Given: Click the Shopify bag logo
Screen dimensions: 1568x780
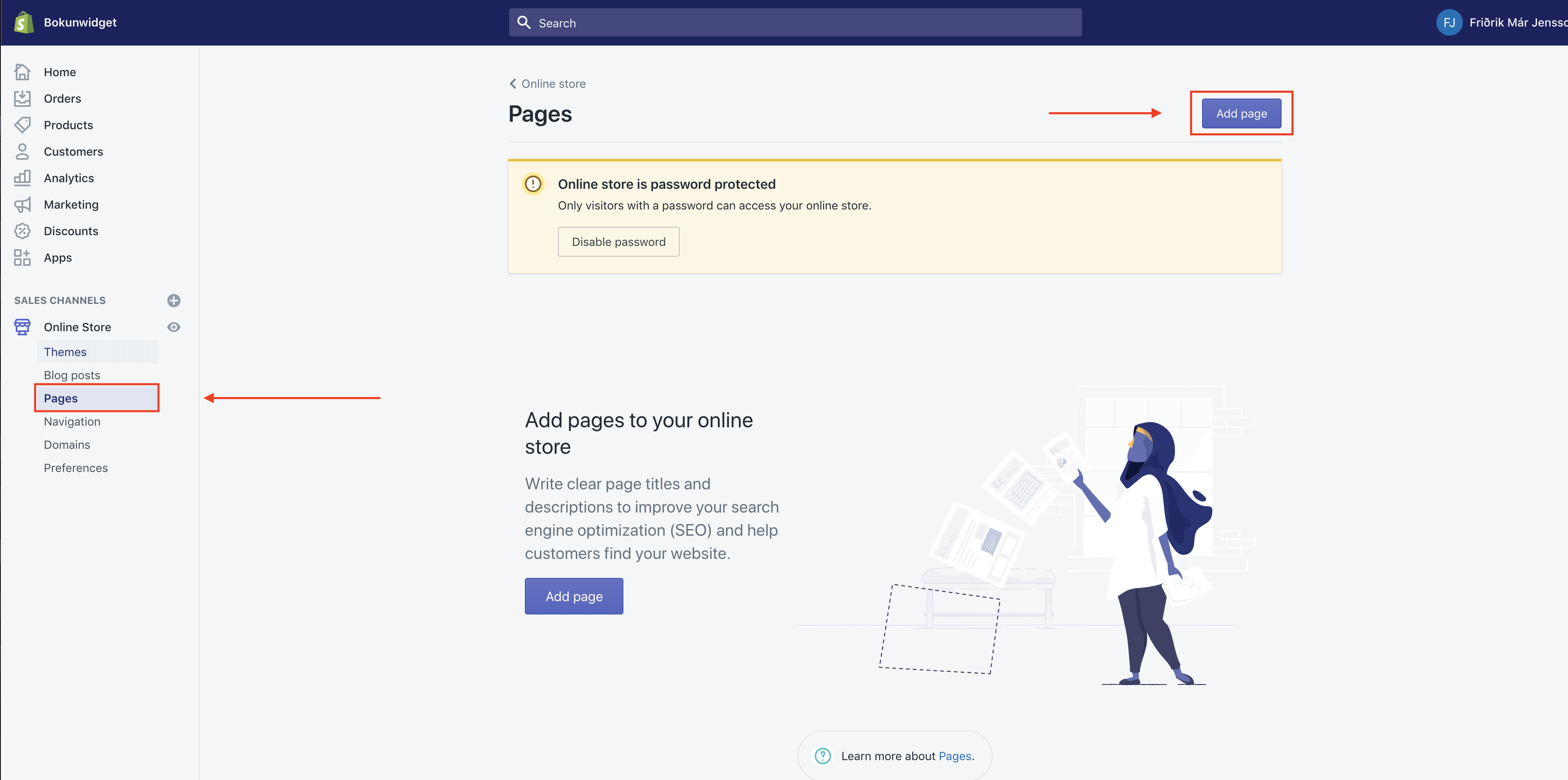Looking at the screenshot, I should [23, 22].
